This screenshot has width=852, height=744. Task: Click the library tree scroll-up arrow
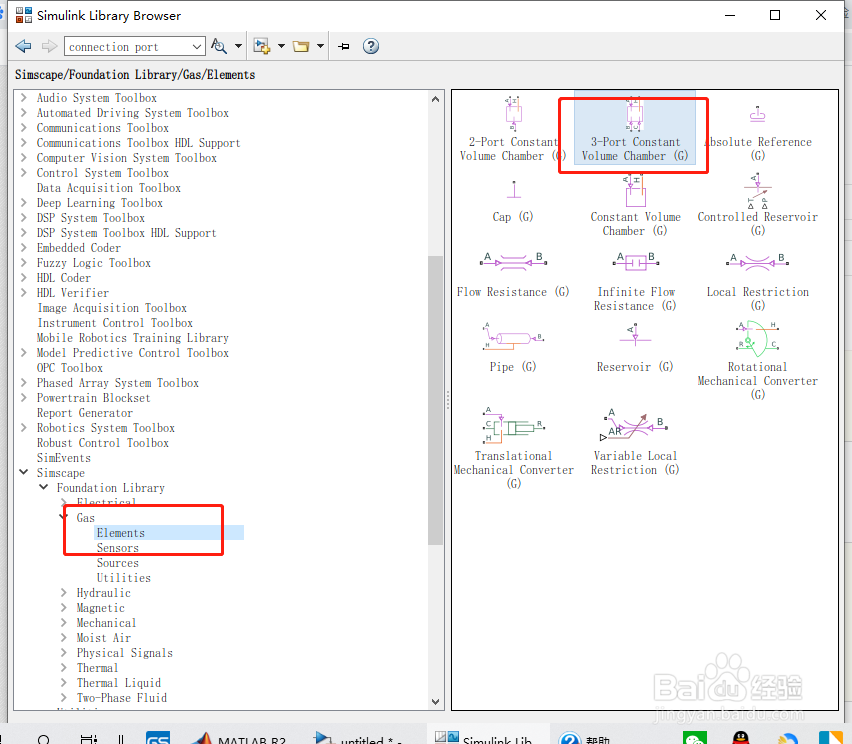tap(435, 99)
